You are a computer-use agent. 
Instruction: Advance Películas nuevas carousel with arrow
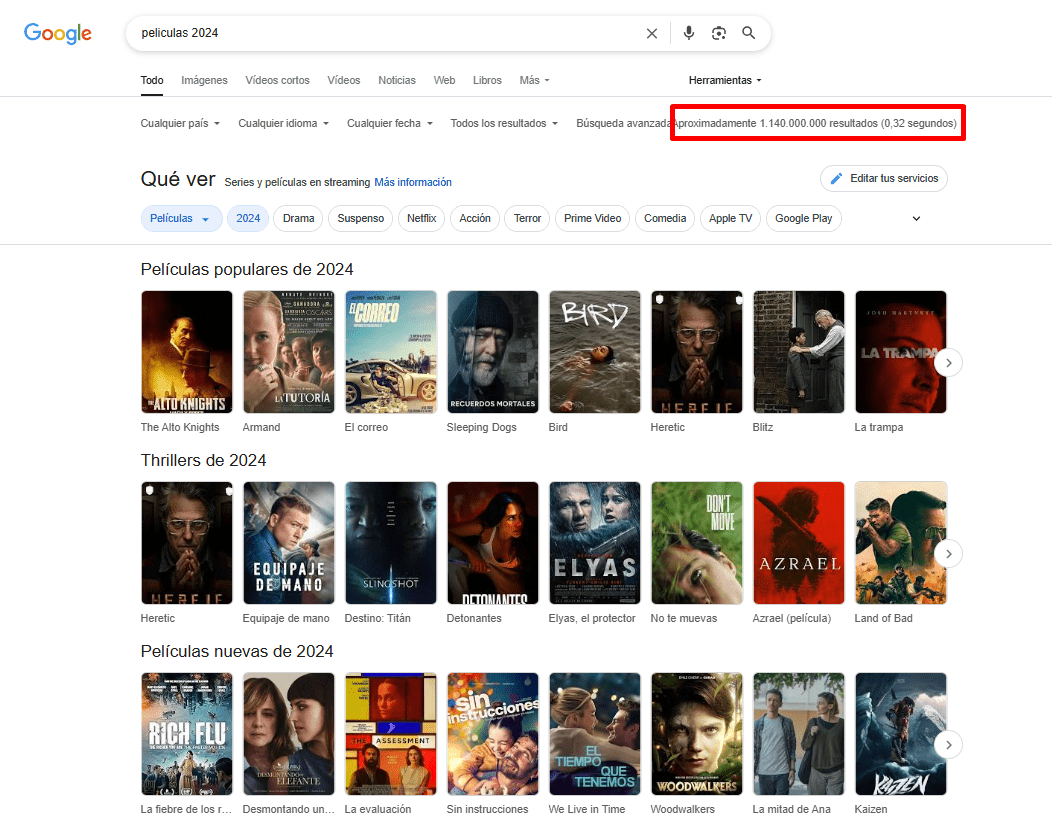click(x=948, y=745)
